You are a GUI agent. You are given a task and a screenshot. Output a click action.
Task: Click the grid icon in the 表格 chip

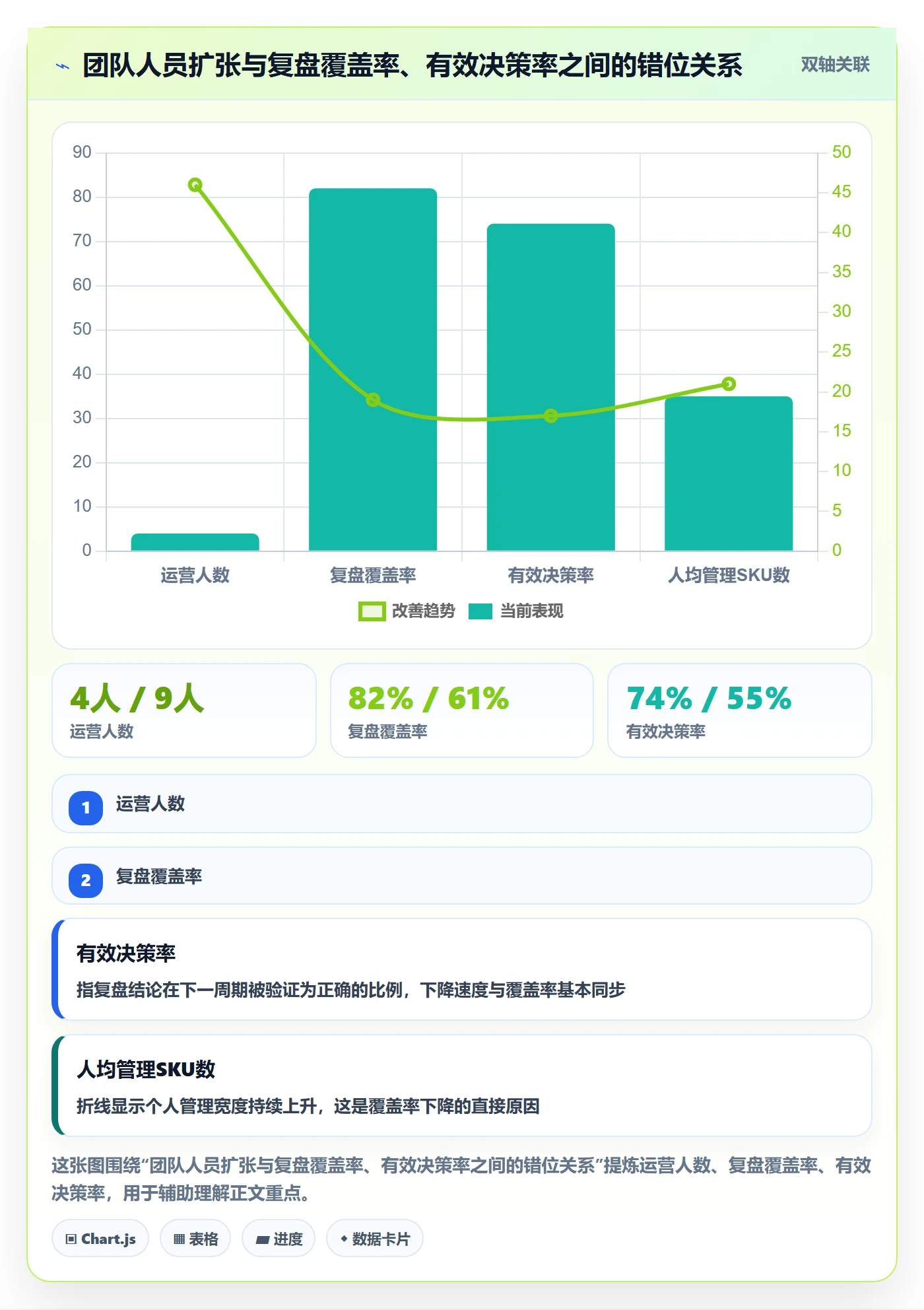179,1239
